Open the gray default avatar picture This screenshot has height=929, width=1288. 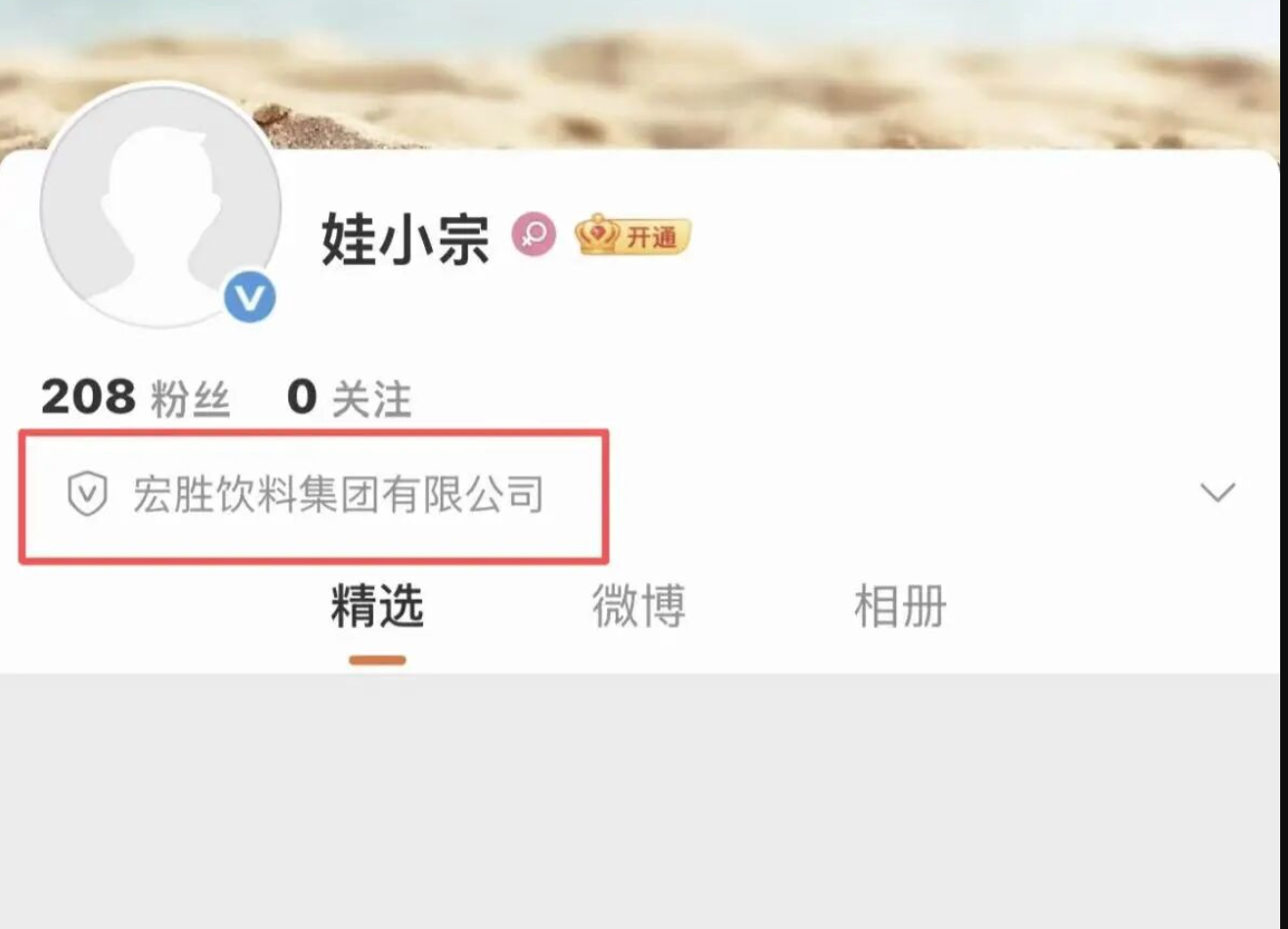coord(161,205)
